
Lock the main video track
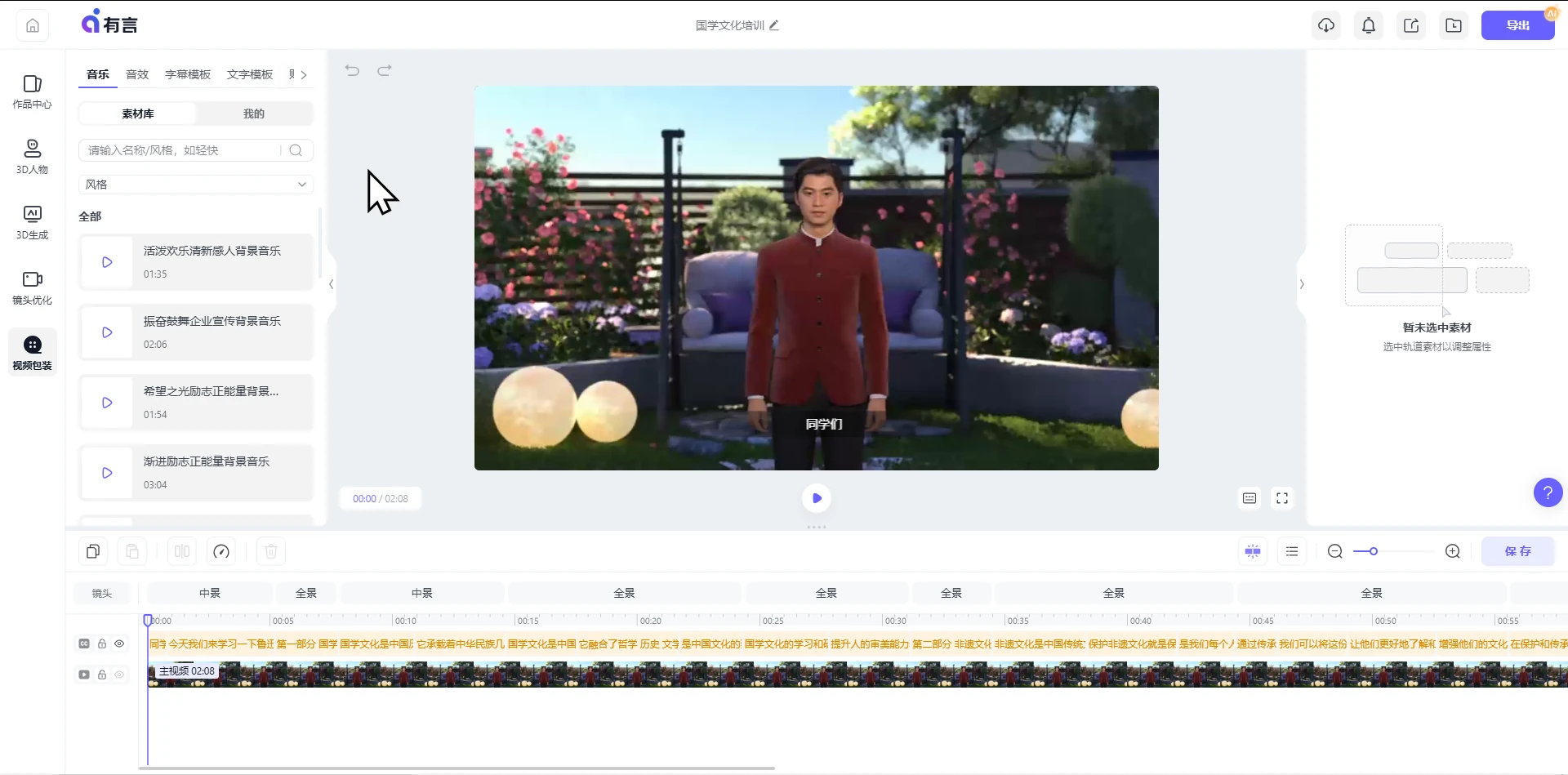(x=102, y=675)
